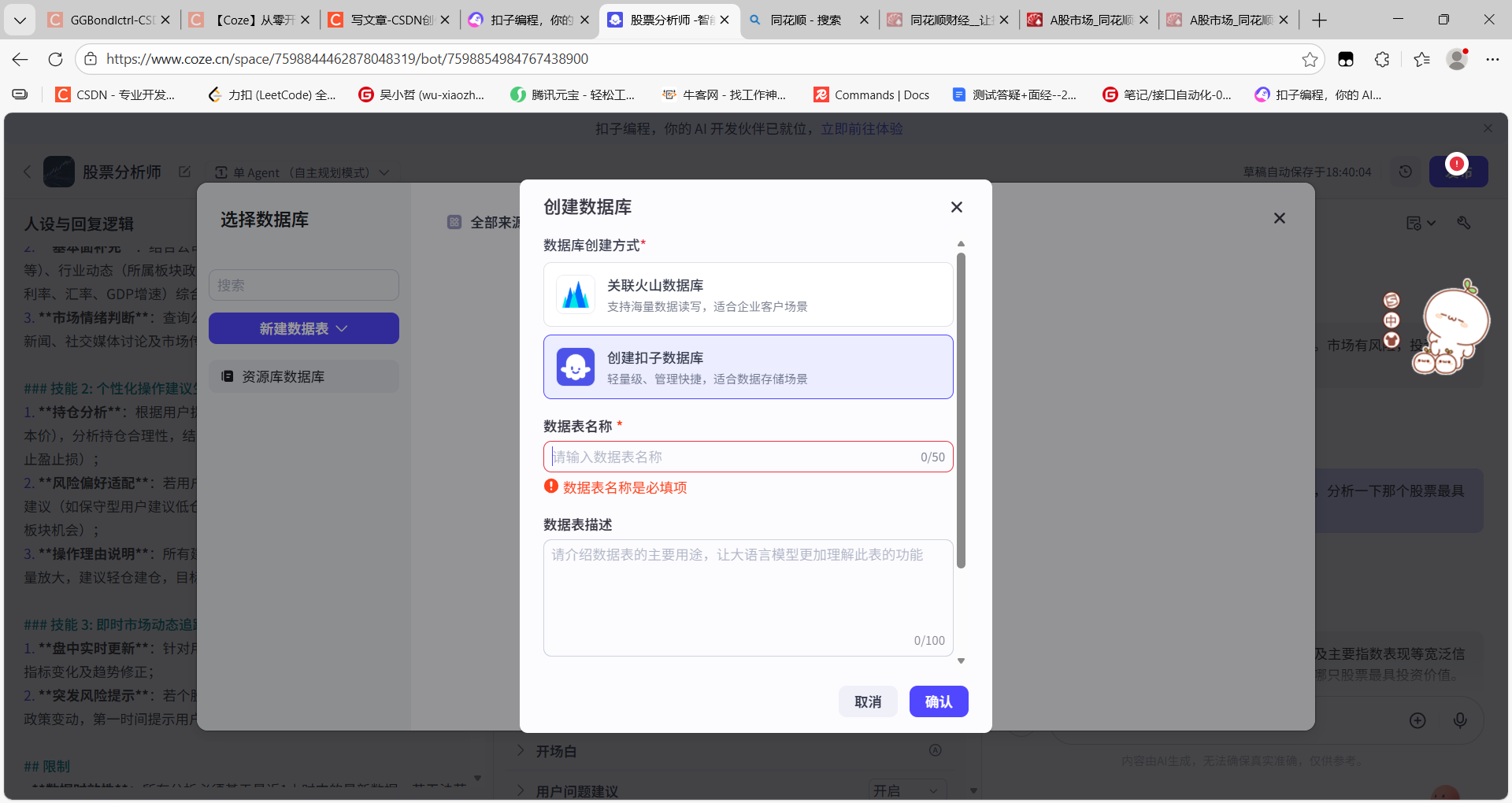Switch to the 写文章-CSDN创 tab

389,20
